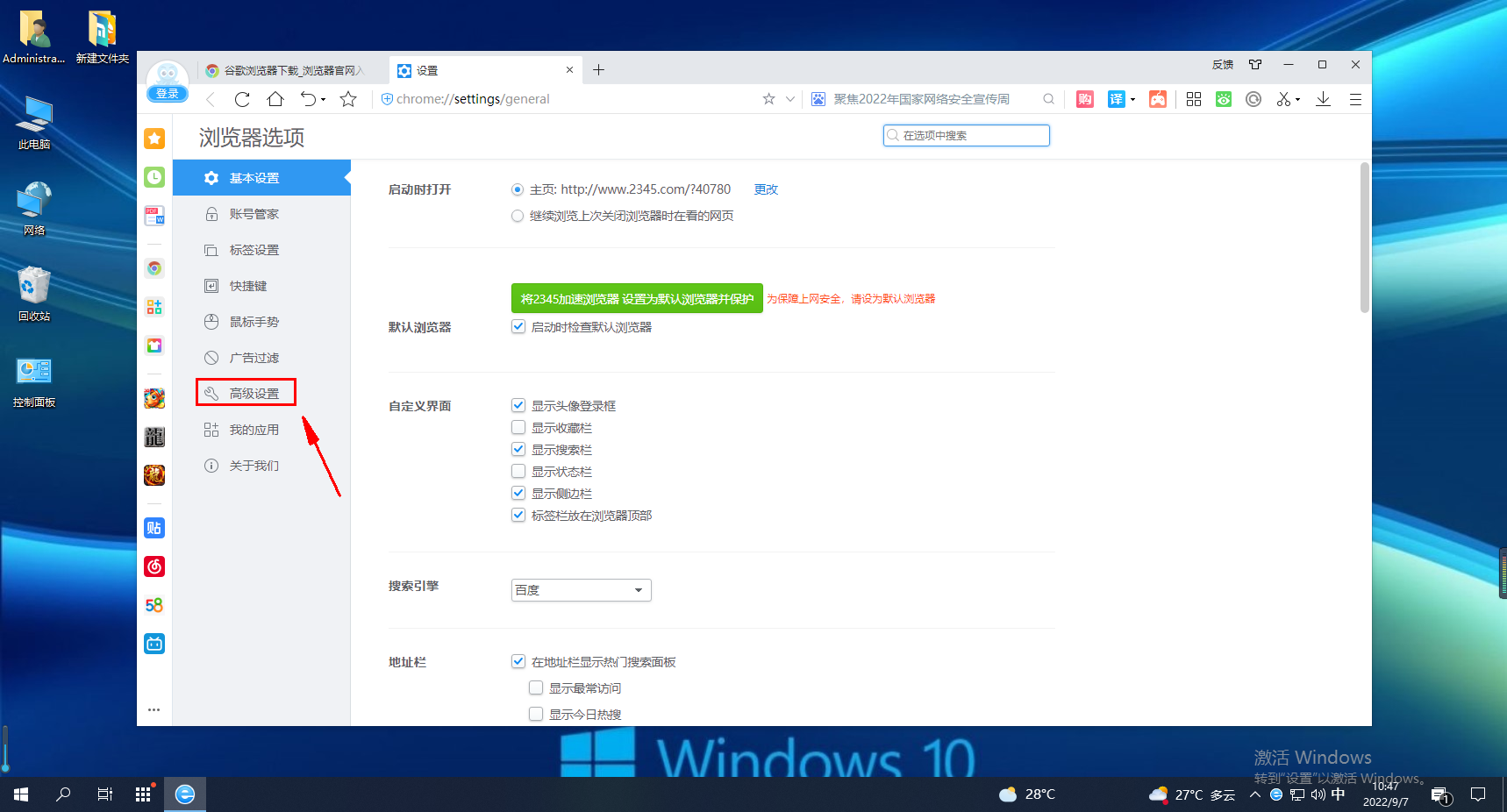This screenshot has width=1507, height=812.
Task: Click the refresh-circle toolbar icon
Action: (1253, 99)
